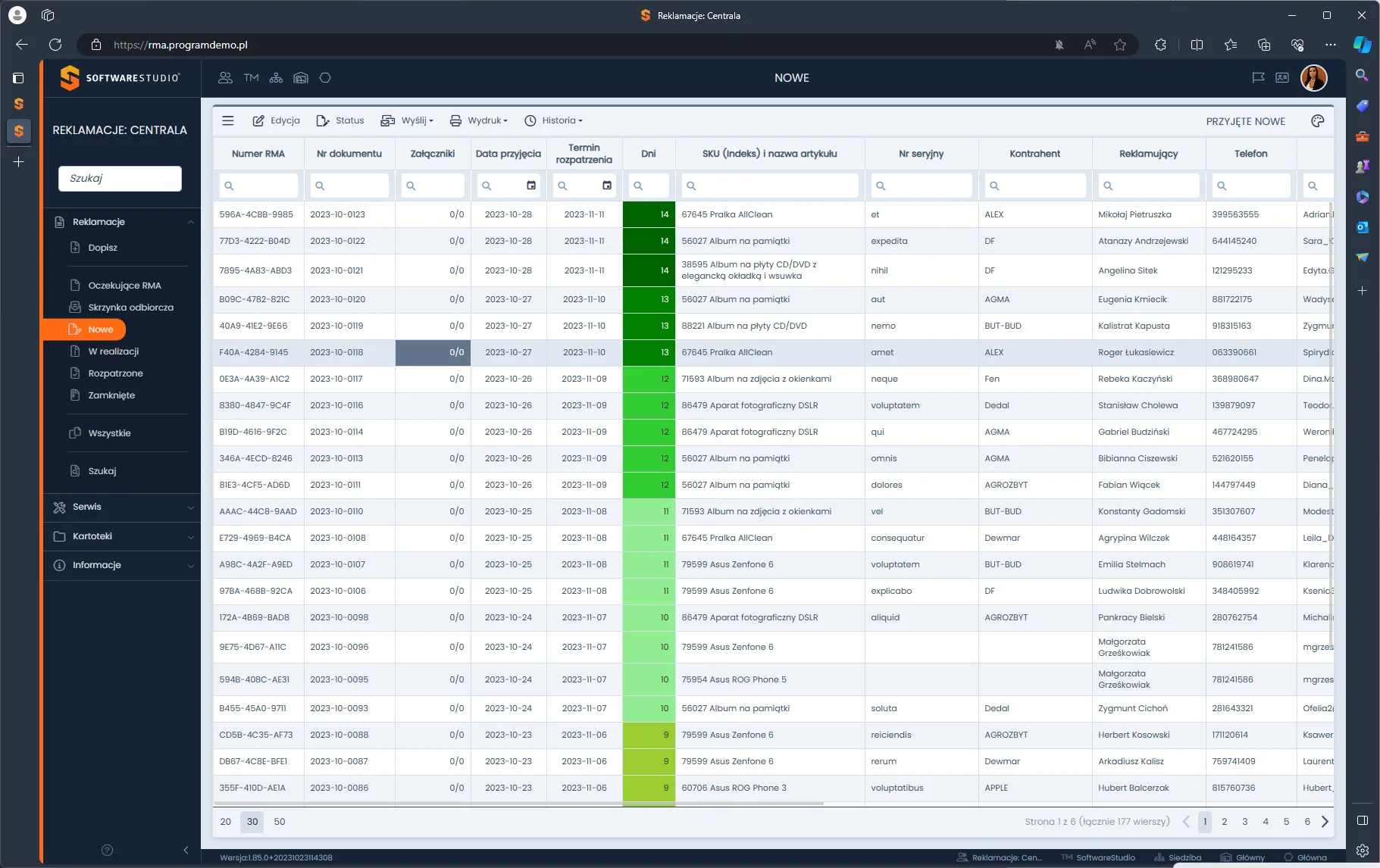
Task: Sort by Nr dokumentu column header
Action: point(349,154)
